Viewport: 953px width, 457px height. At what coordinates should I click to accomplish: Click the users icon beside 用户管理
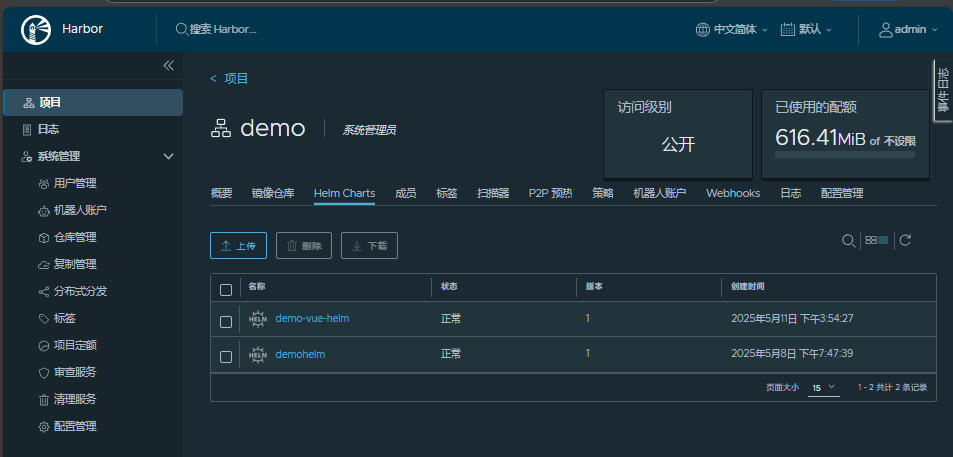coord(44,184)
